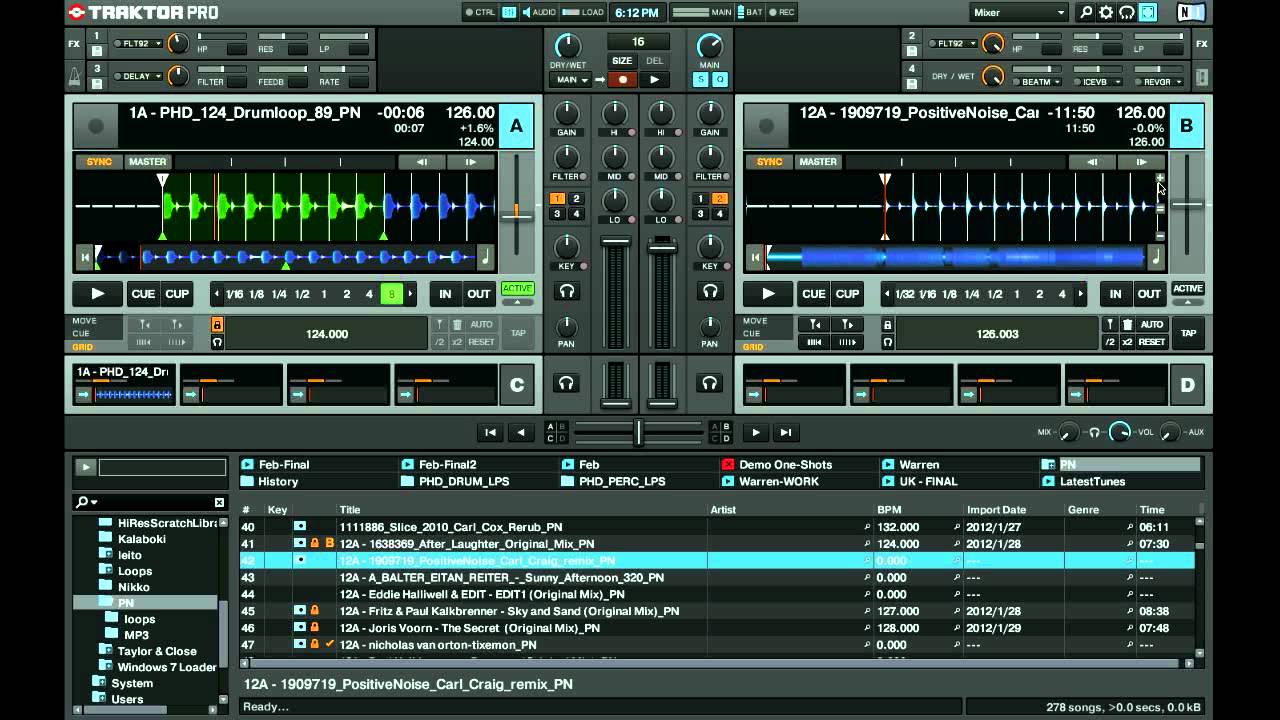Toggle MASTER on Deck A

[147, 162]
